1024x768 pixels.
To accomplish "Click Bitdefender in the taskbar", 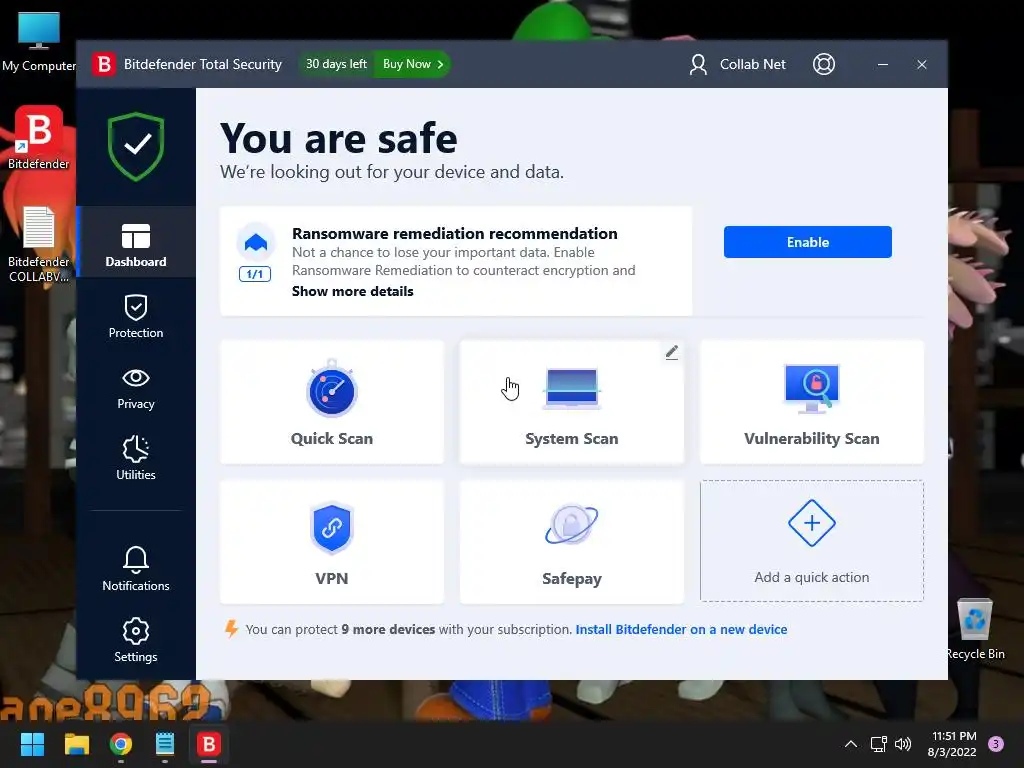I will click(209, 744).
